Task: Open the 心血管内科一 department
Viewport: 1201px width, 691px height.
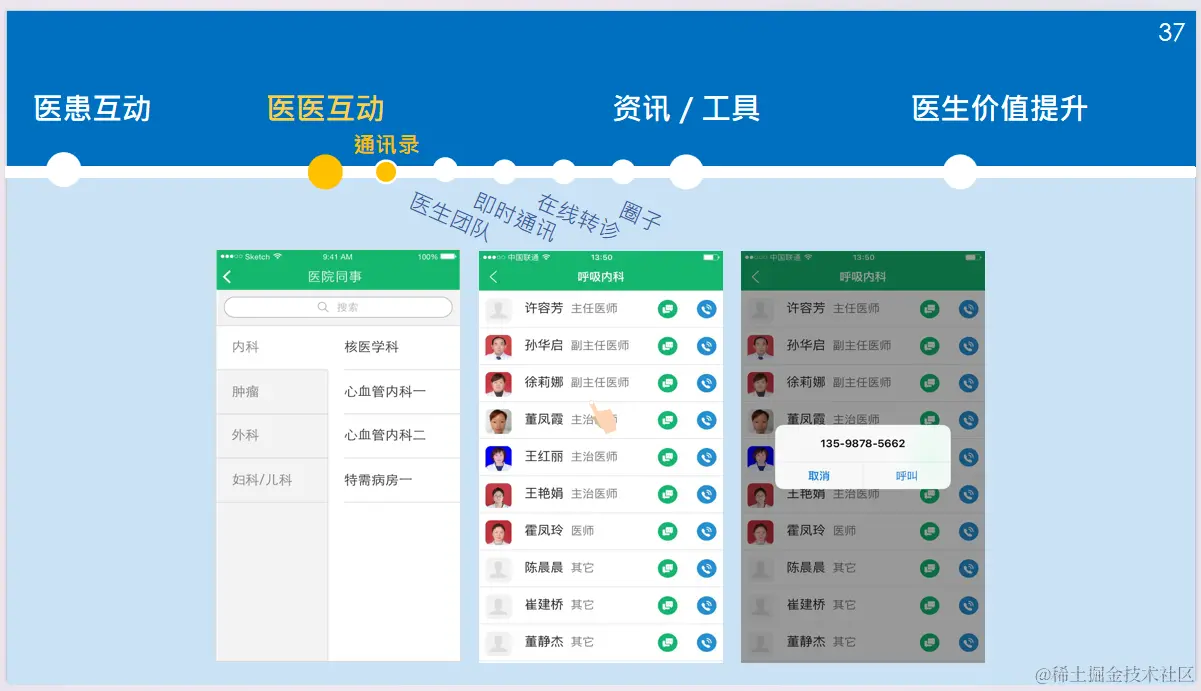Action: coord(394,392)
